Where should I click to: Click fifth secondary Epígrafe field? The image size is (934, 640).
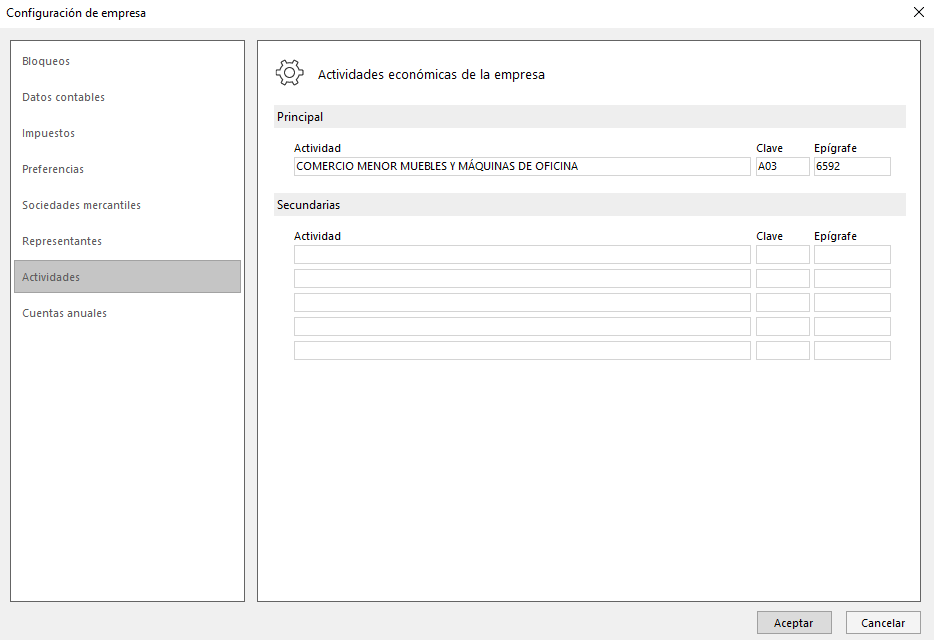[852, 350]
